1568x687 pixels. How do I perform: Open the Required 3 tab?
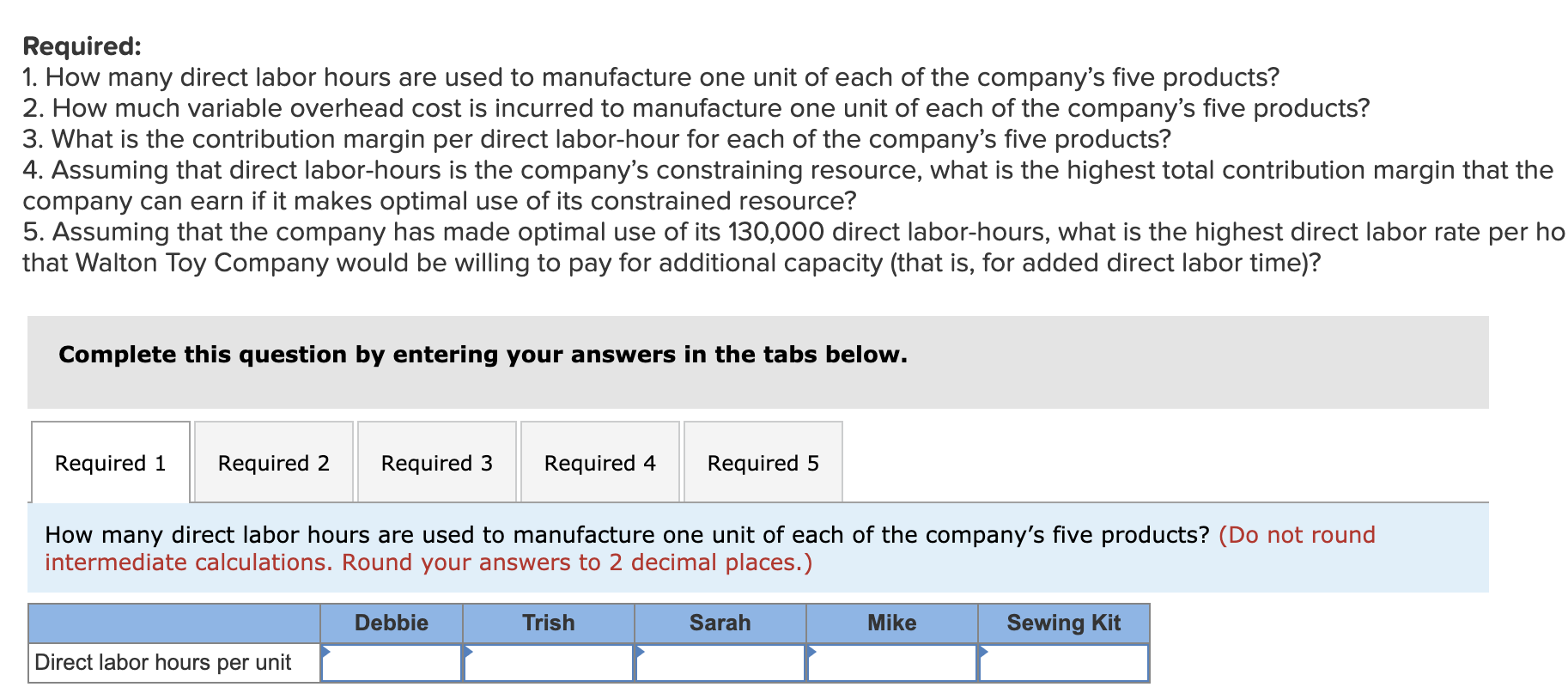pos(436,463)
